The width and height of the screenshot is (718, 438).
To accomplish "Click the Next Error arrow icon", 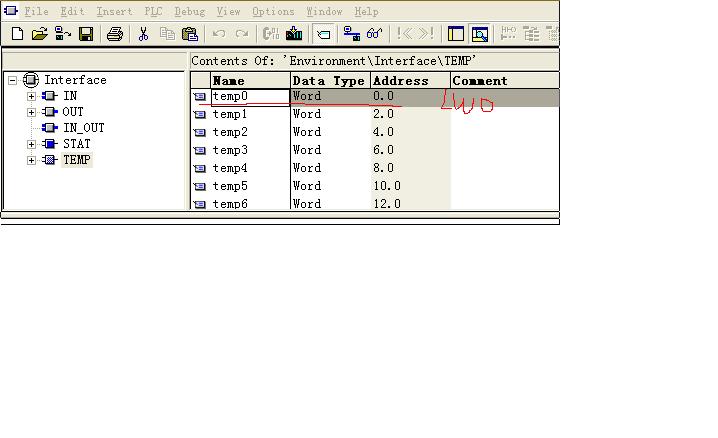I will (426, 33).
